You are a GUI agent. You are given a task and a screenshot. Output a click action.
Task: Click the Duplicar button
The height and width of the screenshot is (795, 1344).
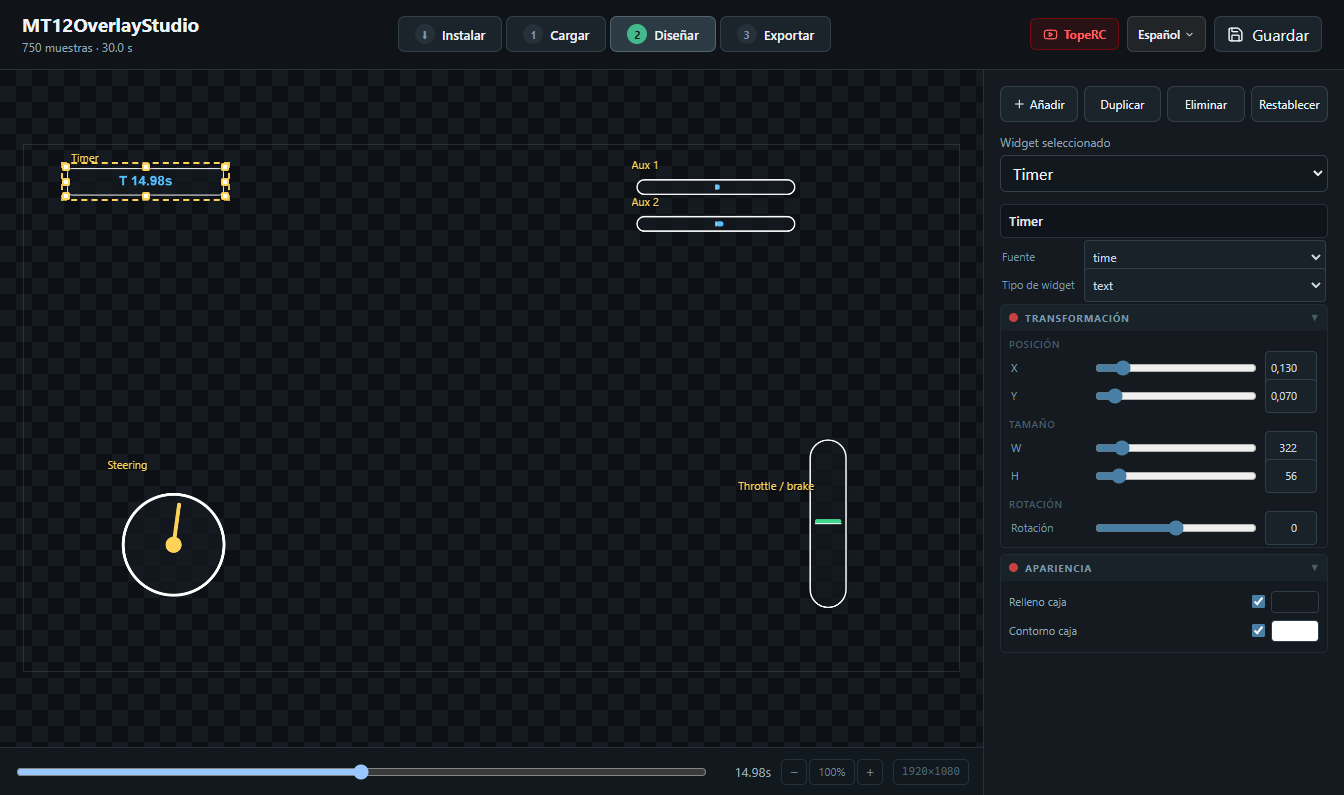tap(1122, 104)
